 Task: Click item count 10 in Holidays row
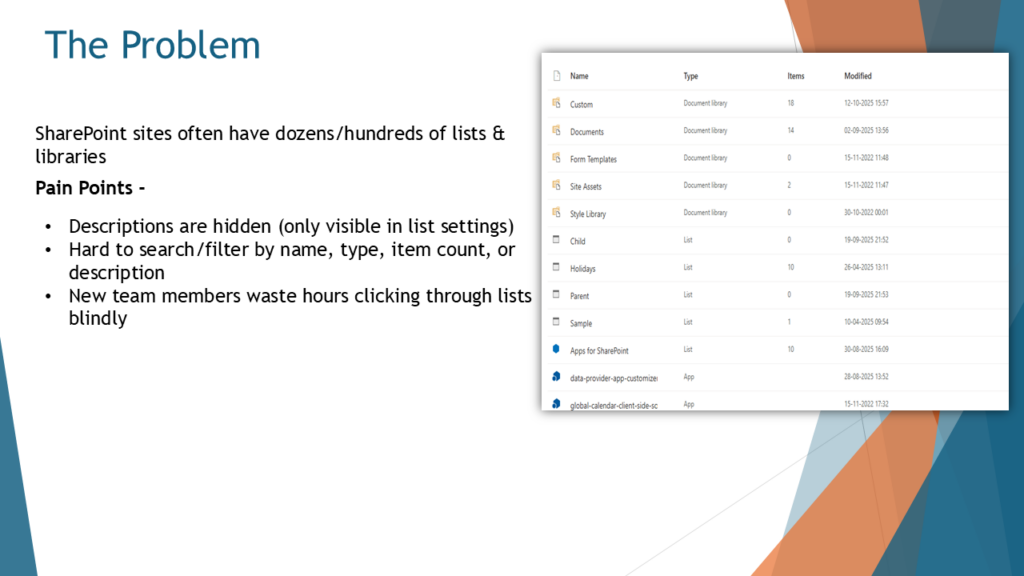[791, 268]
